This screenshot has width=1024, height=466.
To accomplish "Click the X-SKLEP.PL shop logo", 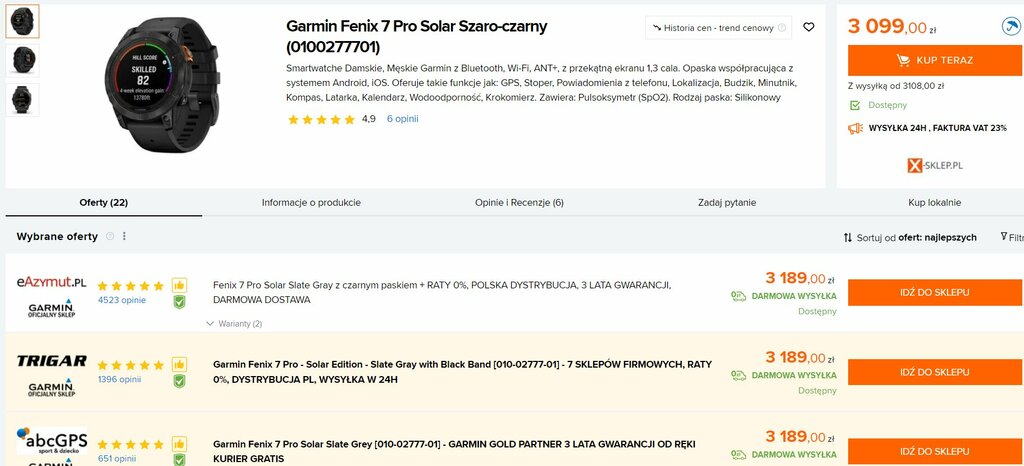I will point(935,166).
